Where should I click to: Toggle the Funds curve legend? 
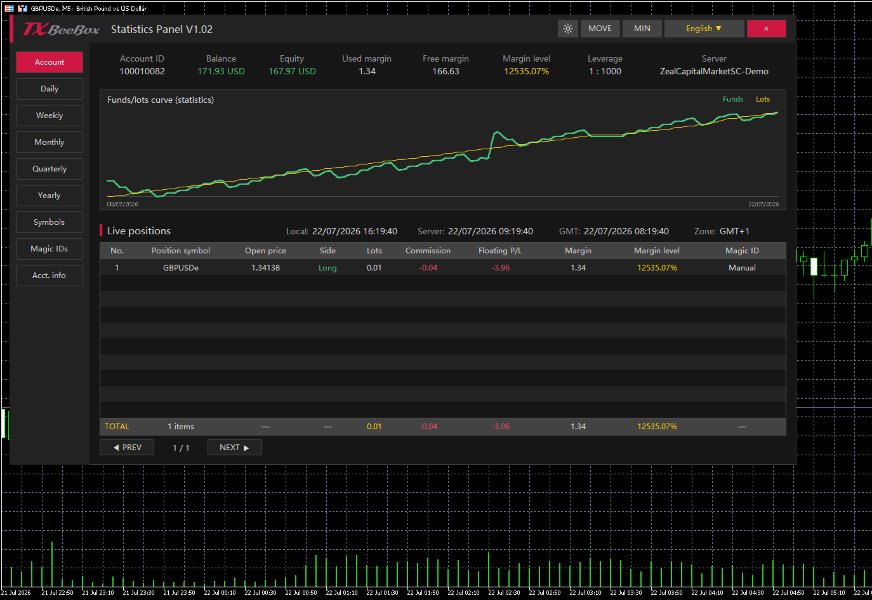click(732, 100)
